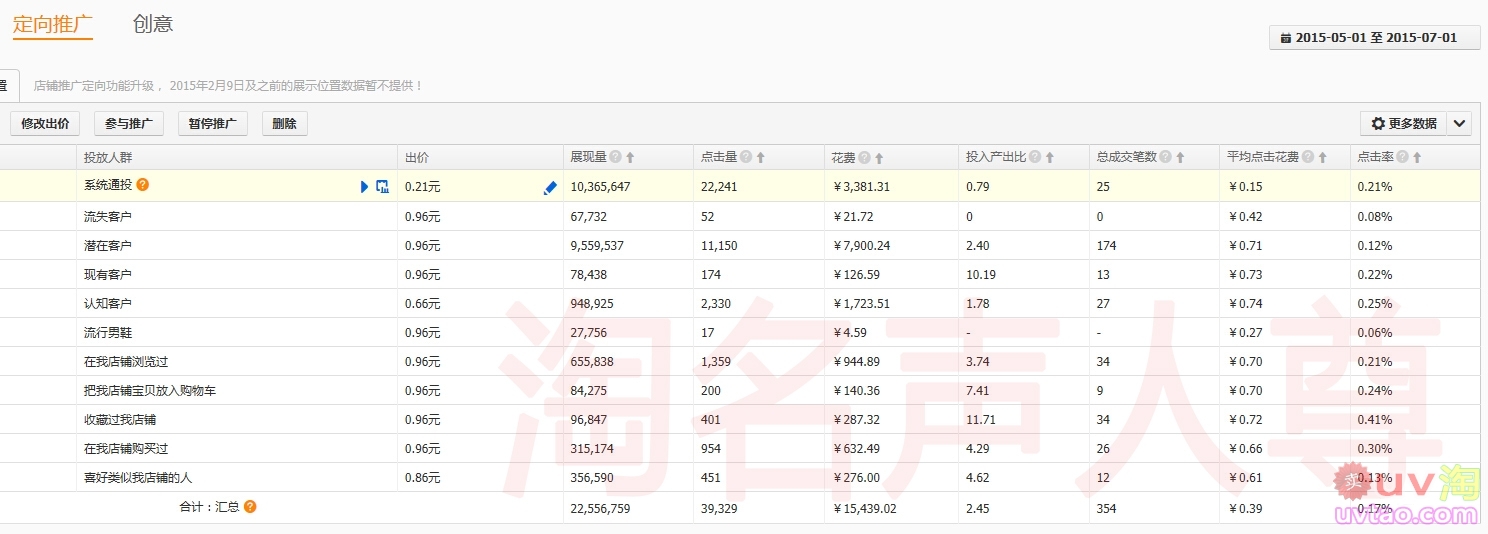This screenshot has height=534, width=1488.
Task: Sort by 点击量 using its arrow icon
Action: coord(760,157)
